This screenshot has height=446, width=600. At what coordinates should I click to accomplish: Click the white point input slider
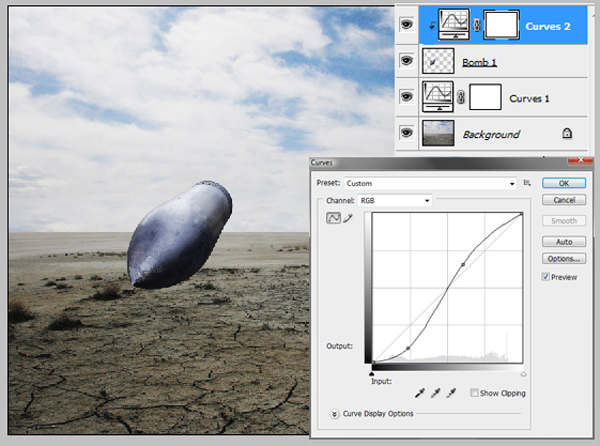[x=523, y=374]
